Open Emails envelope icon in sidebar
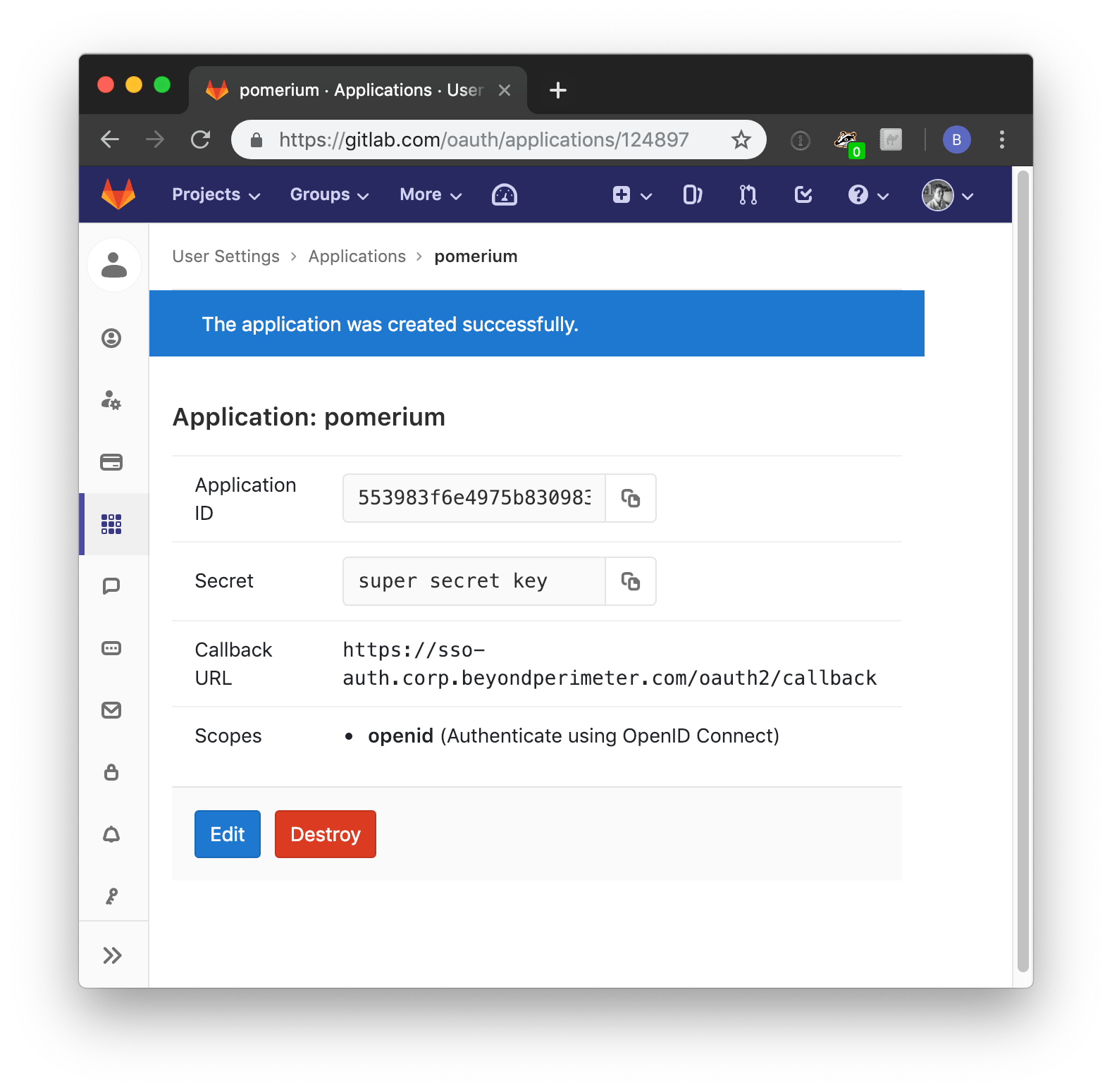 tap(111, 710)
